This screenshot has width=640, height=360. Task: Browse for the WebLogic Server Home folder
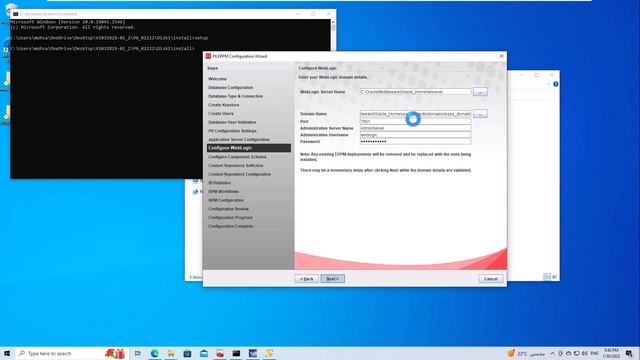(480, 92)
